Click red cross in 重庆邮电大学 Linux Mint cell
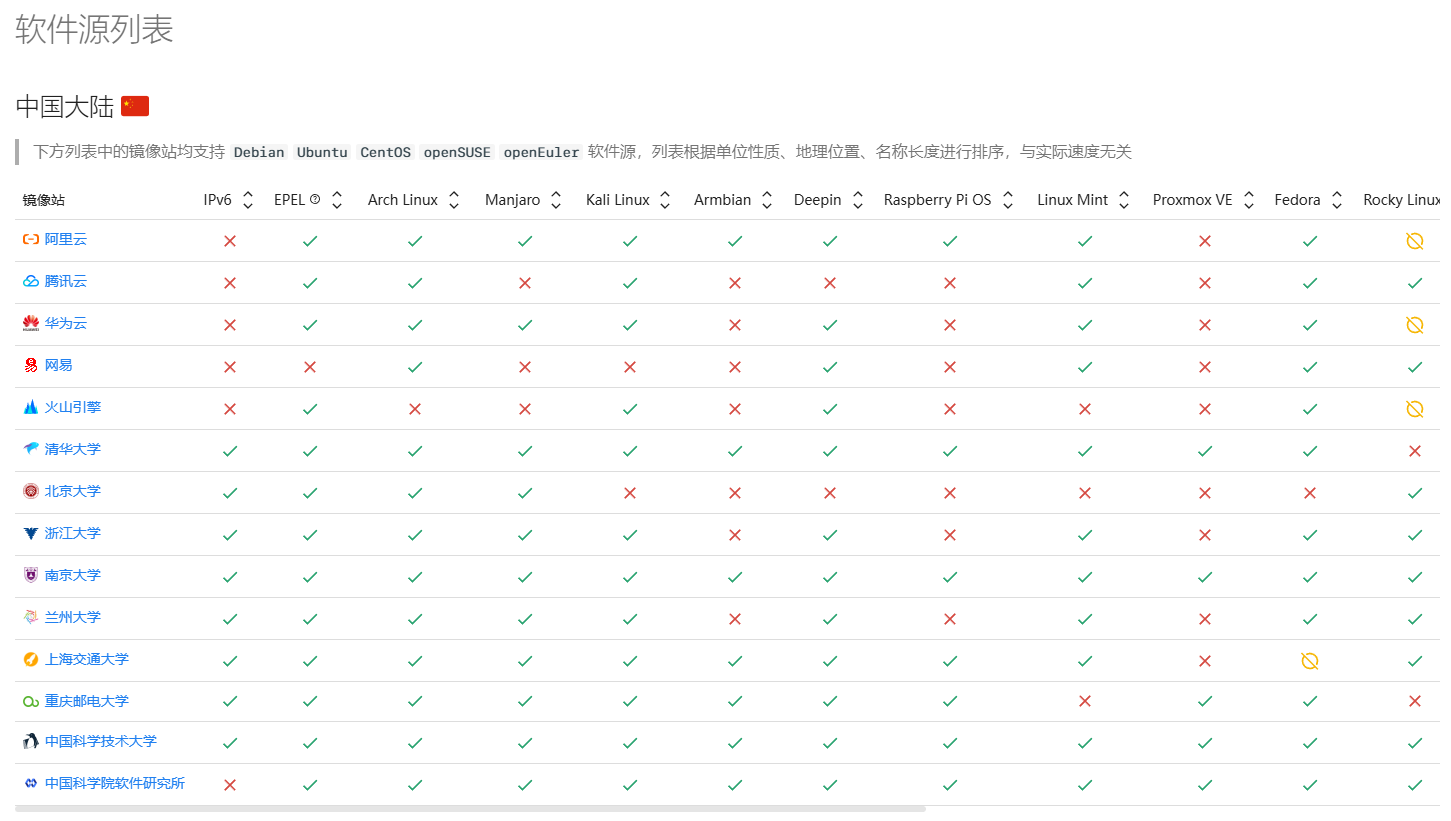The image size is (1451, 821). [1085, 701]
